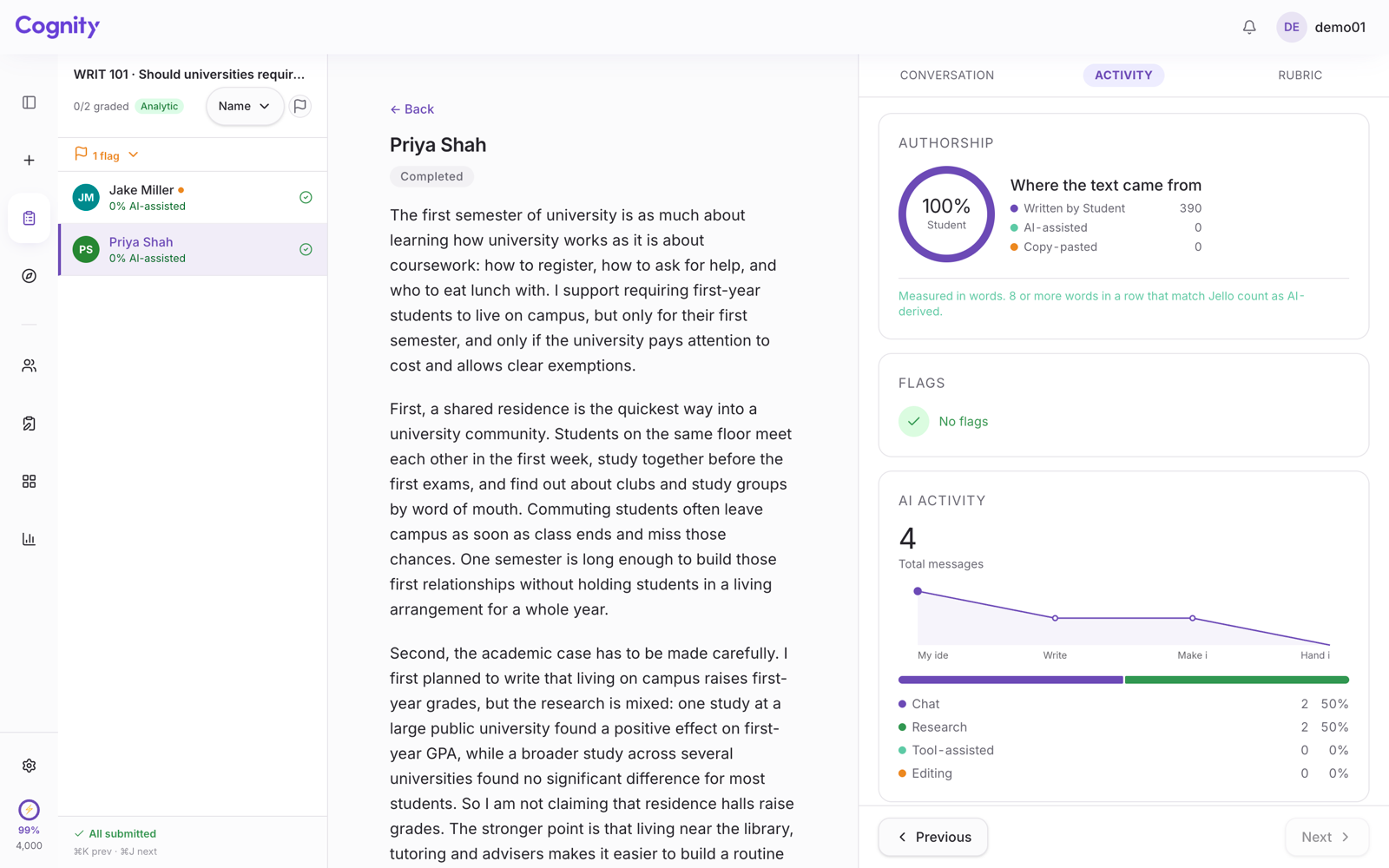Expand the 1 flag section
The height and width of the screenshot is (868, 1389).
pos(106,155)
